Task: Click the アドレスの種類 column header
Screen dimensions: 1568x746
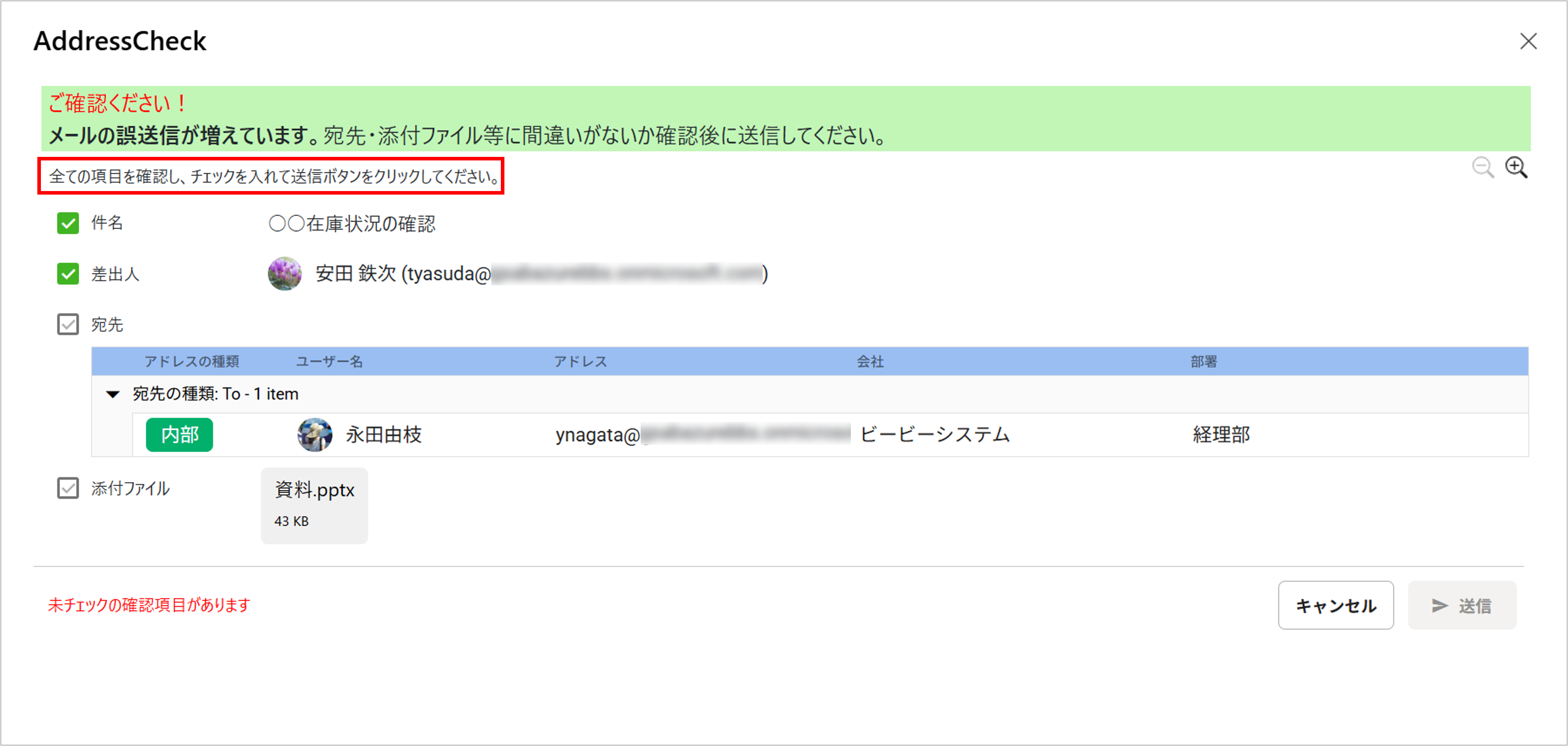Action: click(x=192, y=362)
